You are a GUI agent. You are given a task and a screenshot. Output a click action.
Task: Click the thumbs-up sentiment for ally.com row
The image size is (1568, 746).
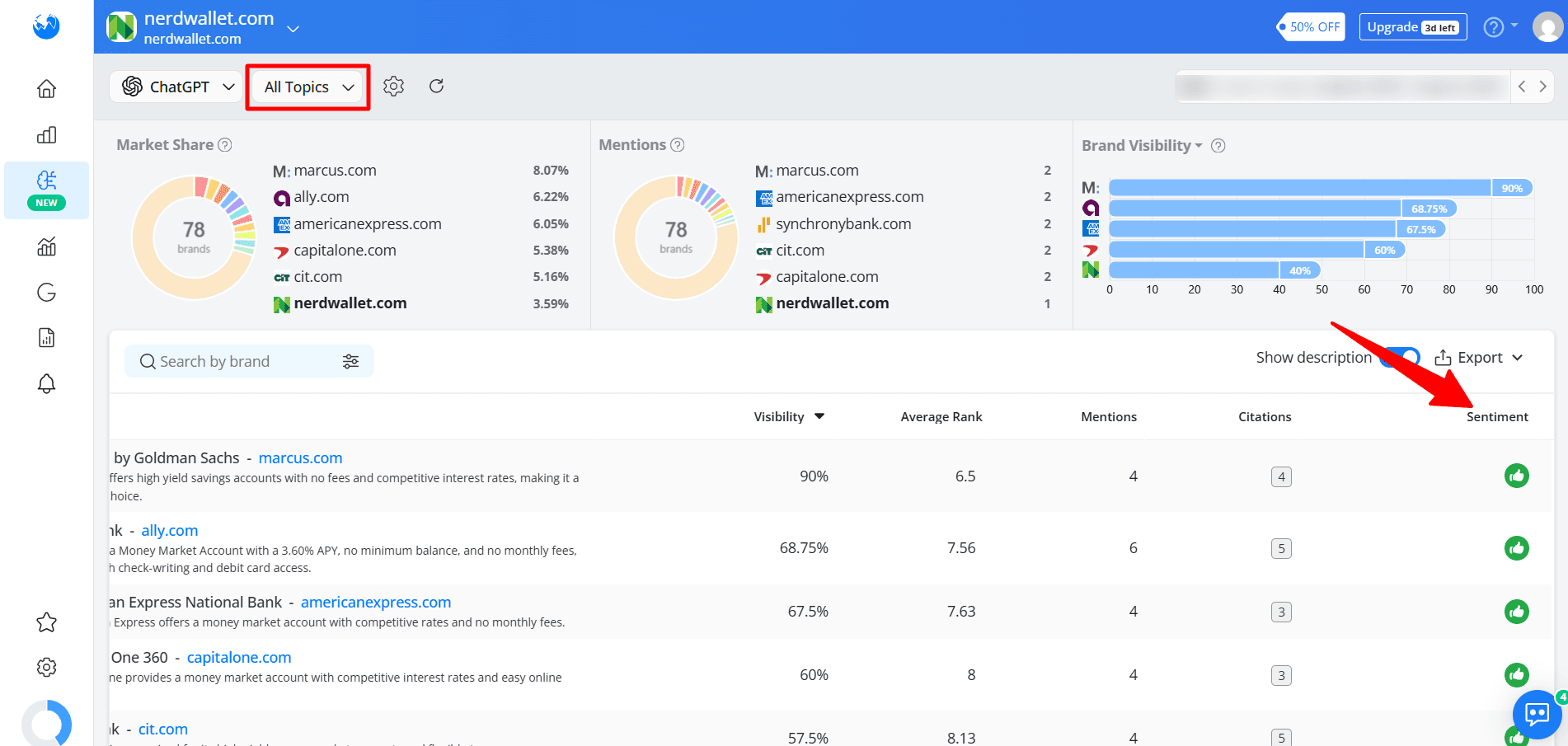1516,548
